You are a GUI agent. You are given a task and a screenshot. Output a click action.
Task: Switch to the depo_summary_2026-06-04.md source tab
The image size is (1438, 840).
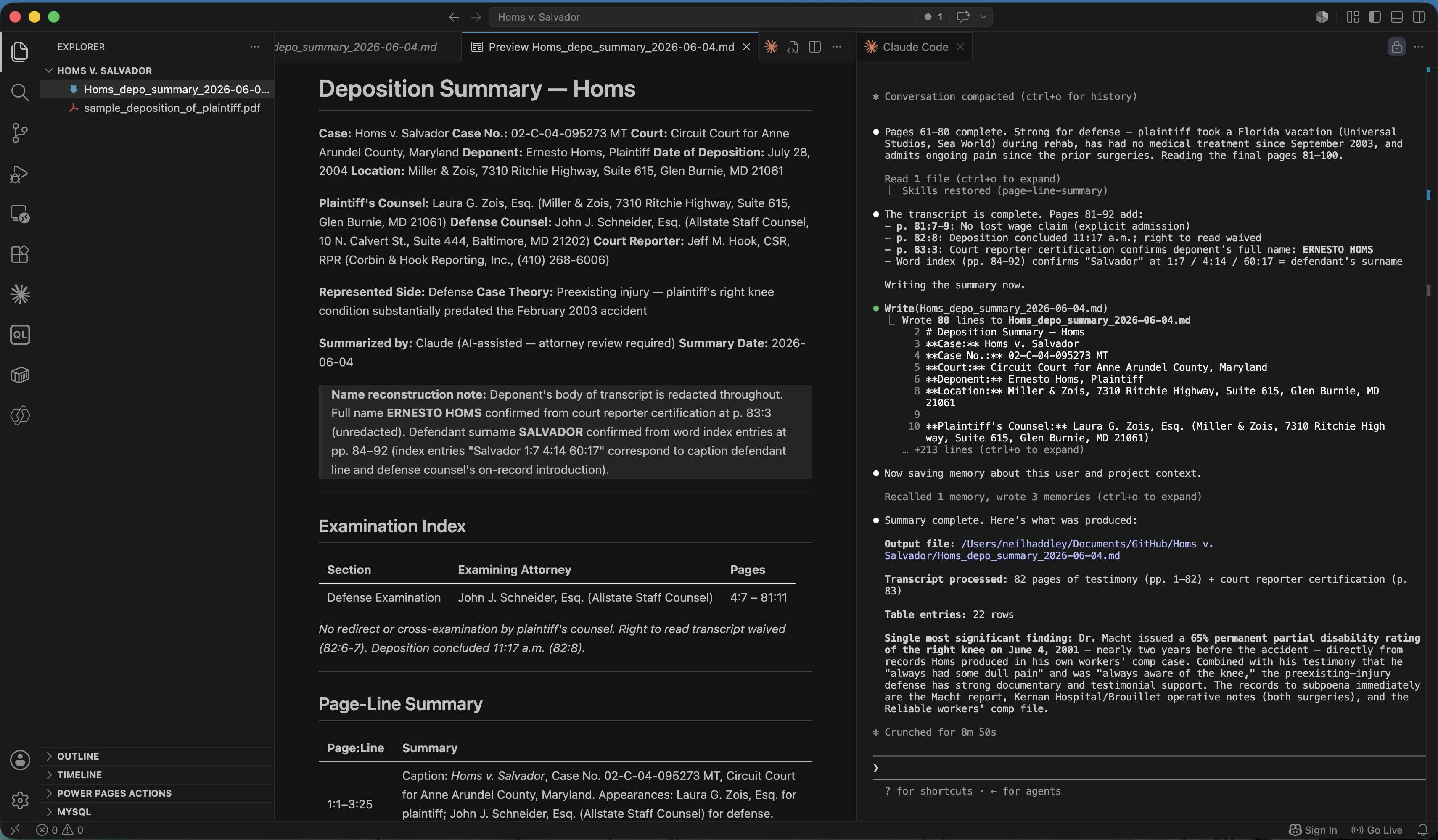(367, 47)
